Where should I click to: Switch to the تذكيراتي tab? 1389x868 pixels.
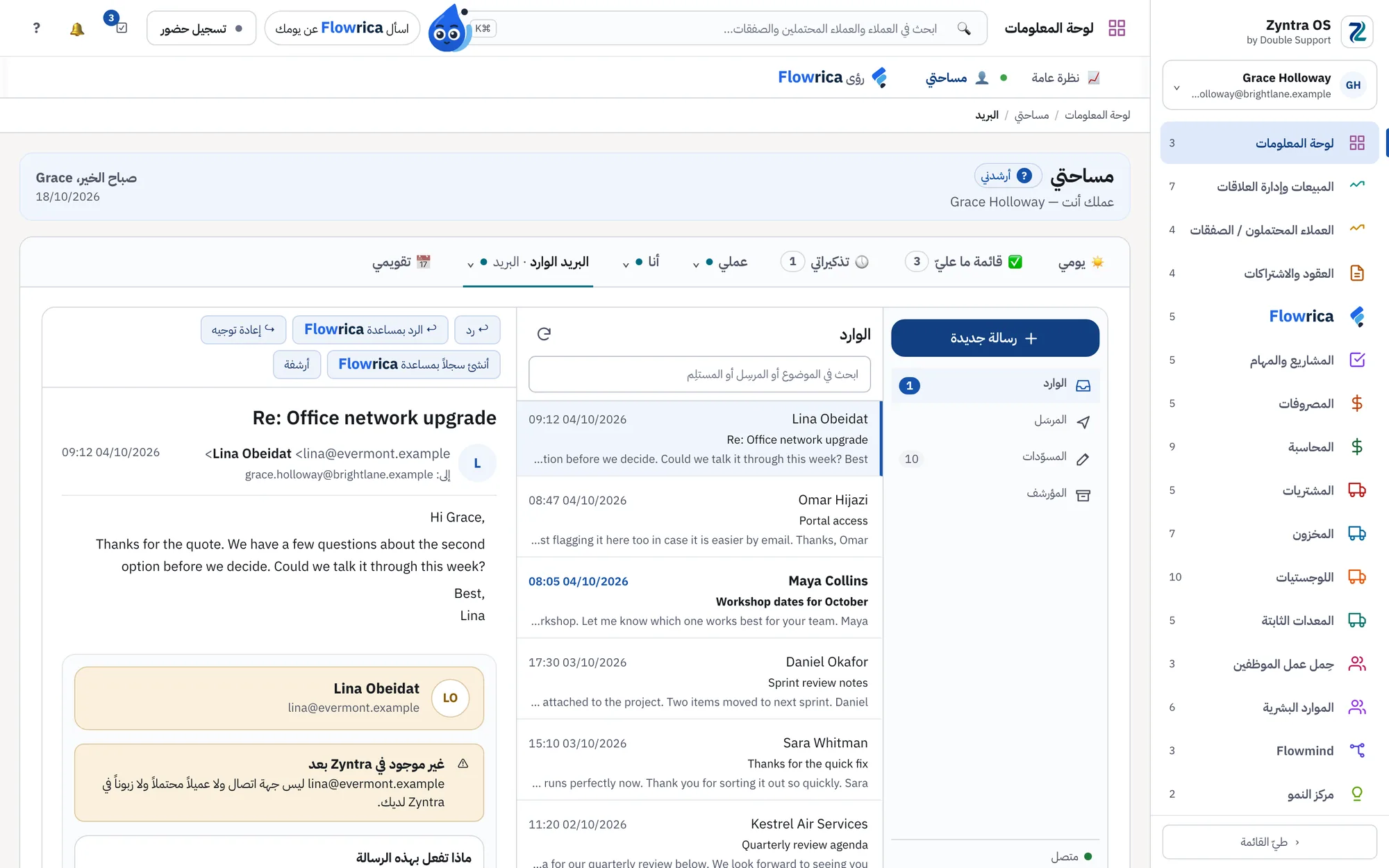[825, 262]
